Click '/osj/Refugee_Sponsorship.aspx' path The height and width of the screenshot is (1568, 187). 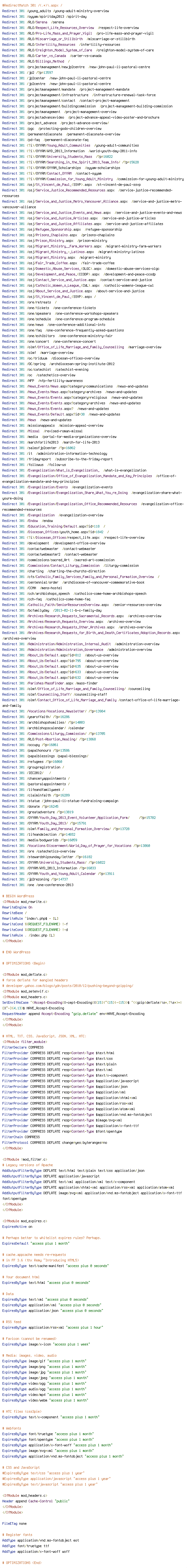tap(55, 230)
